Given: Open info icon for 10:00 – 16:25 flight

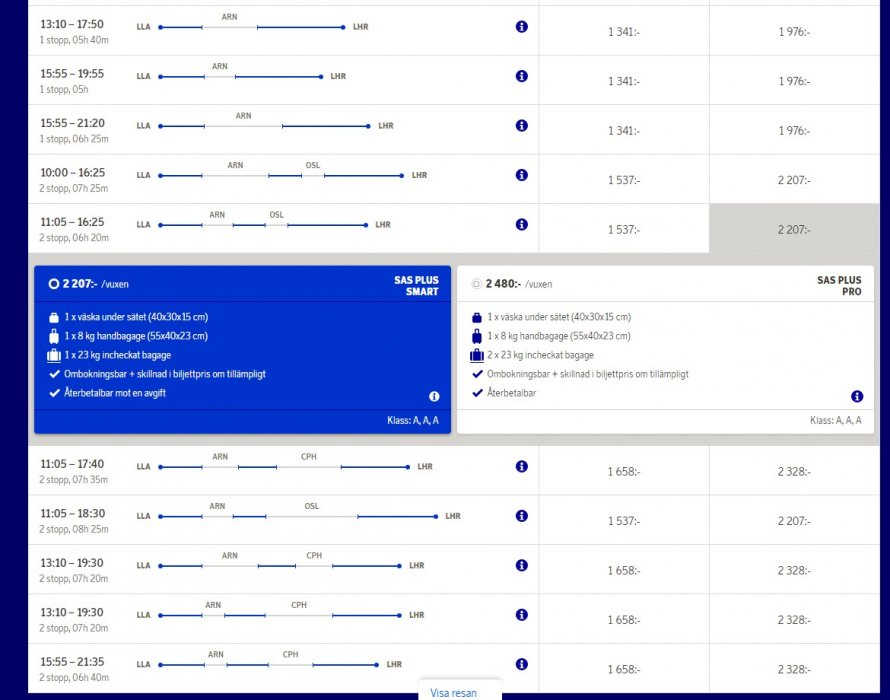Looking at the screenshot, I should (x=521, y=175).
